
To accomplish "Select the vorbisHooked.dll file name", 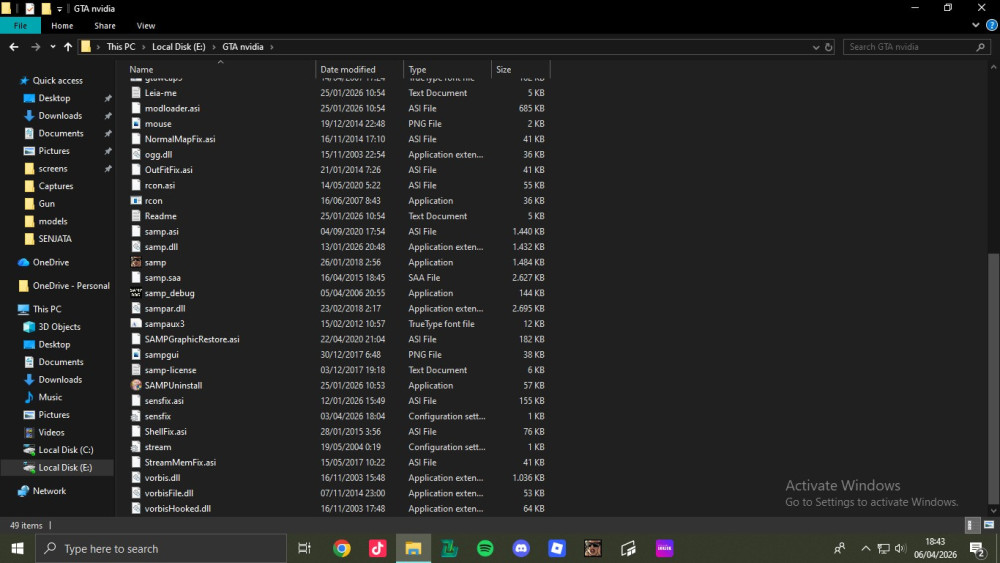I will 177,509.
